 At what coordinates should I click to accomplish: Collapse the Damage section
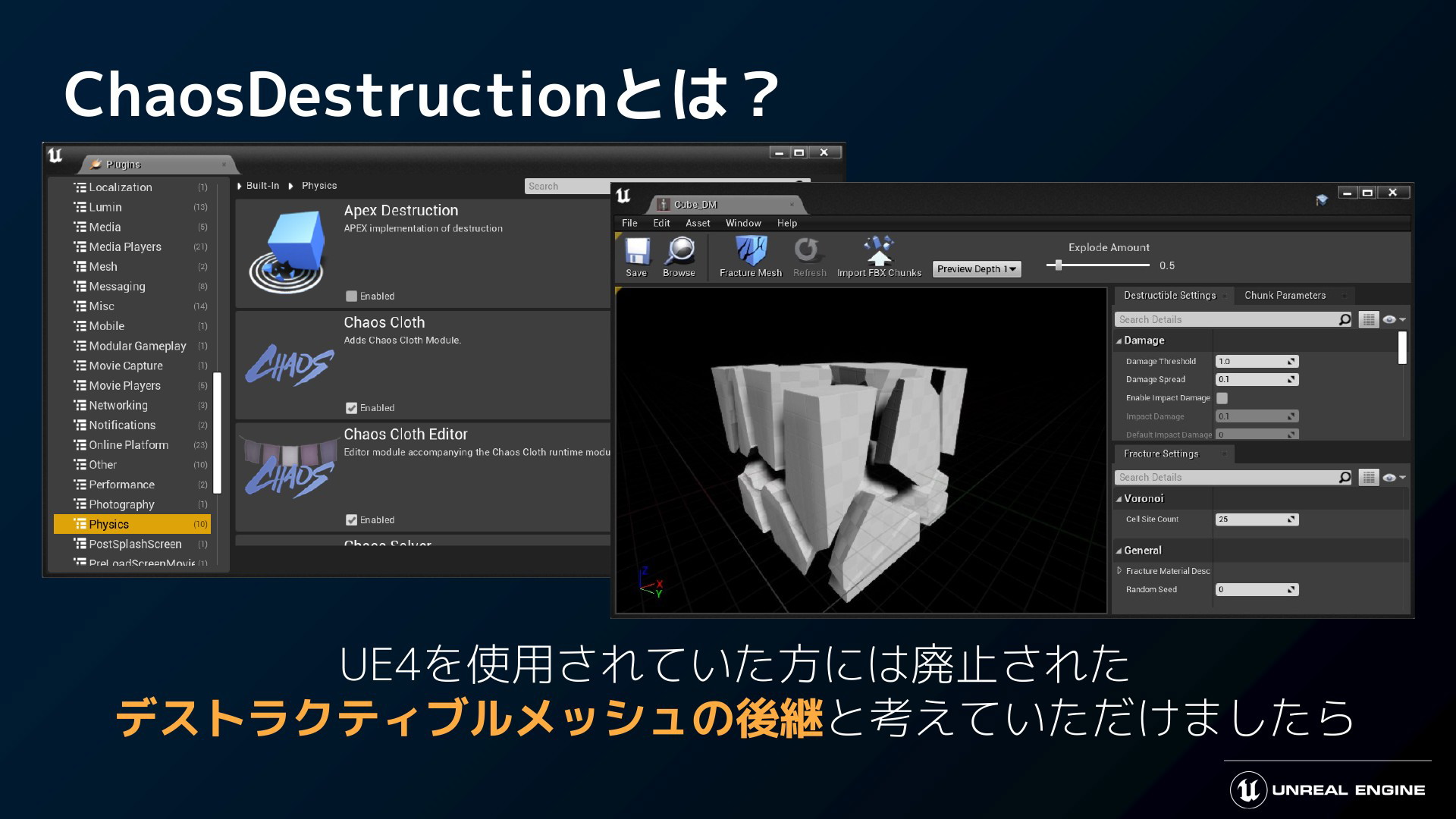(x=1119, y=341)
